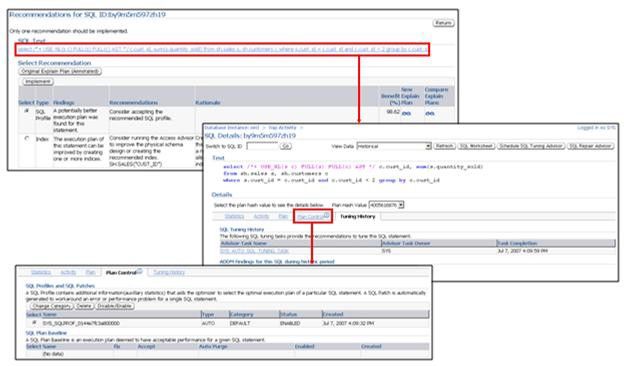Click the Delete button for SQL profile
This screenshot has width=624, height=366.
[84, 306]
